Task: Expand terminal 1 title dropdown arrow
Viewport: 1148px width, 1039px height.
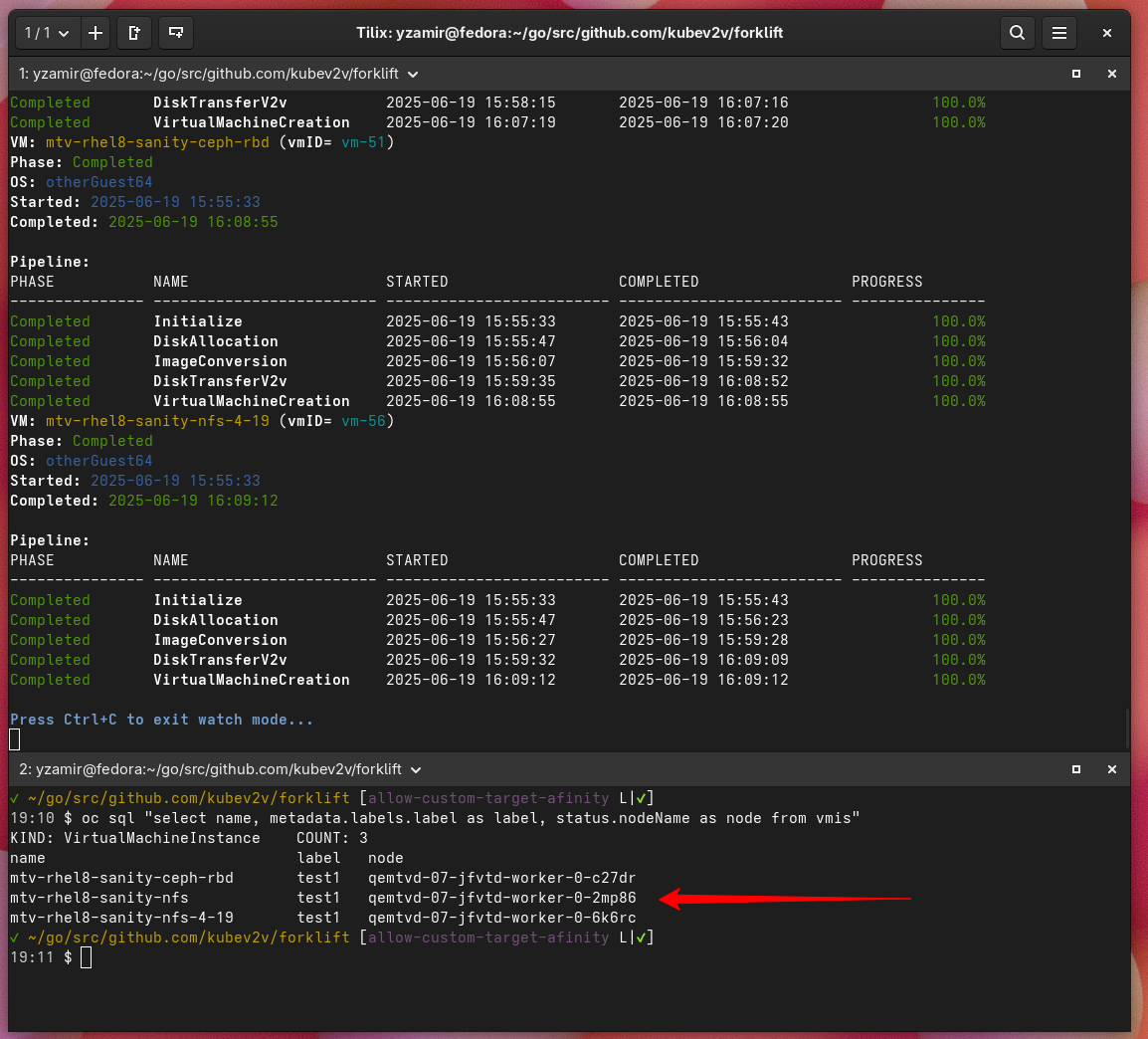Action: tap(414, 74)
